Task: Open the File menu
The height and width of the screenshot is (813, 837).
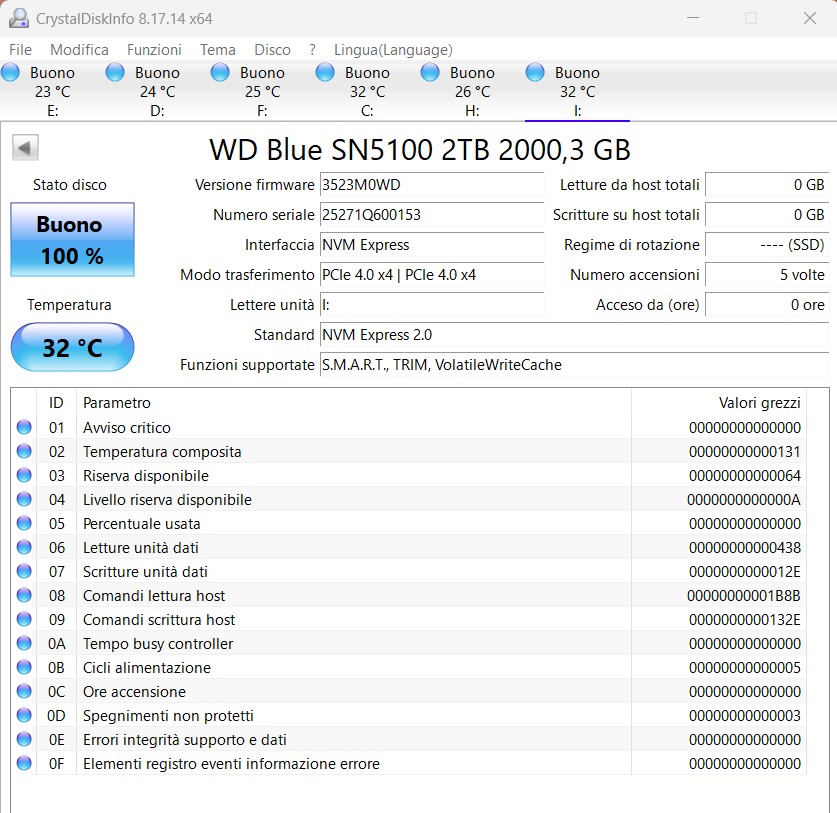Action: pyautogui.click(x=20, y=49)
